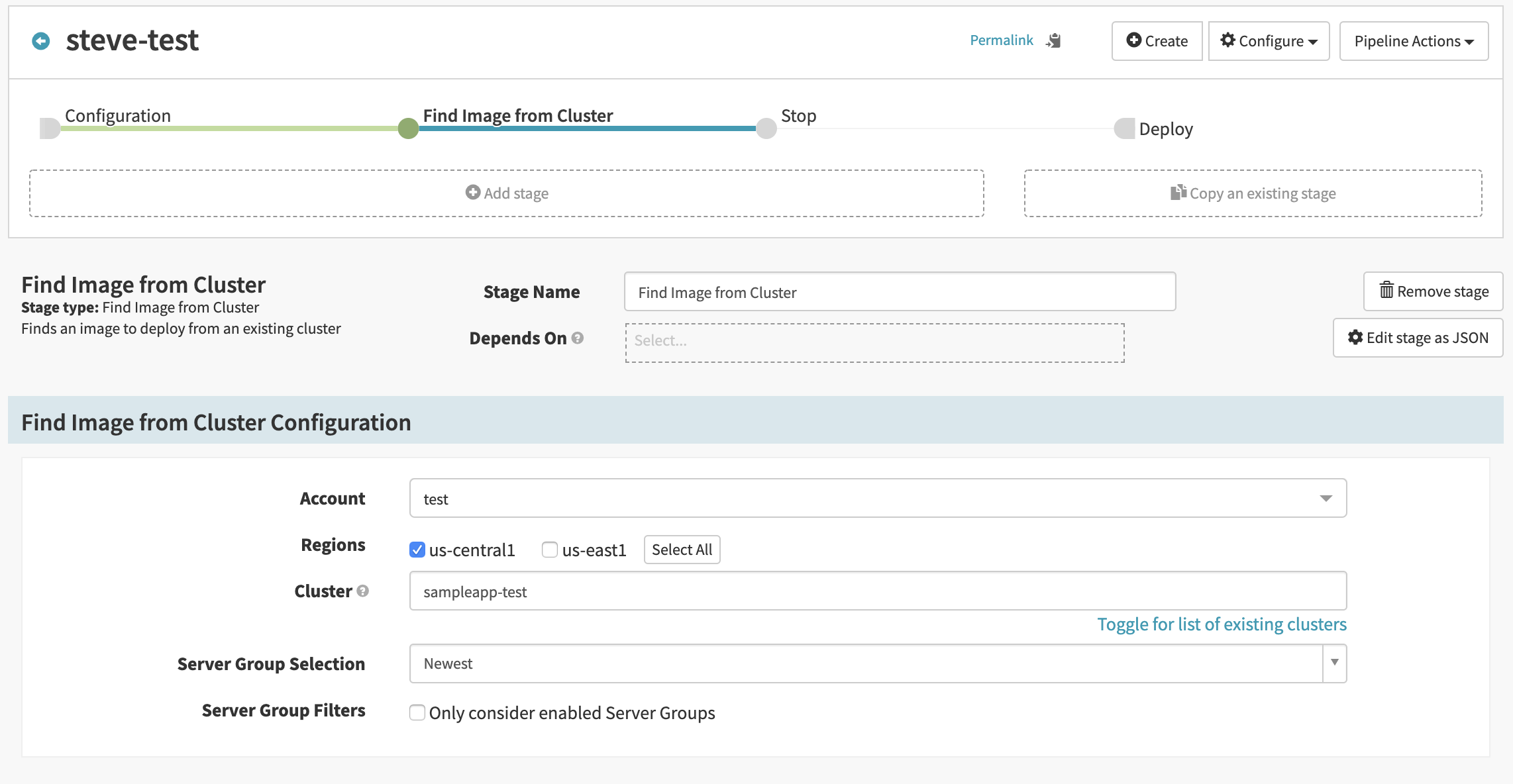This screenshot has width=1513, height=784.
Task: Click the help icon next to Depends On
Action: pos(577,338)
